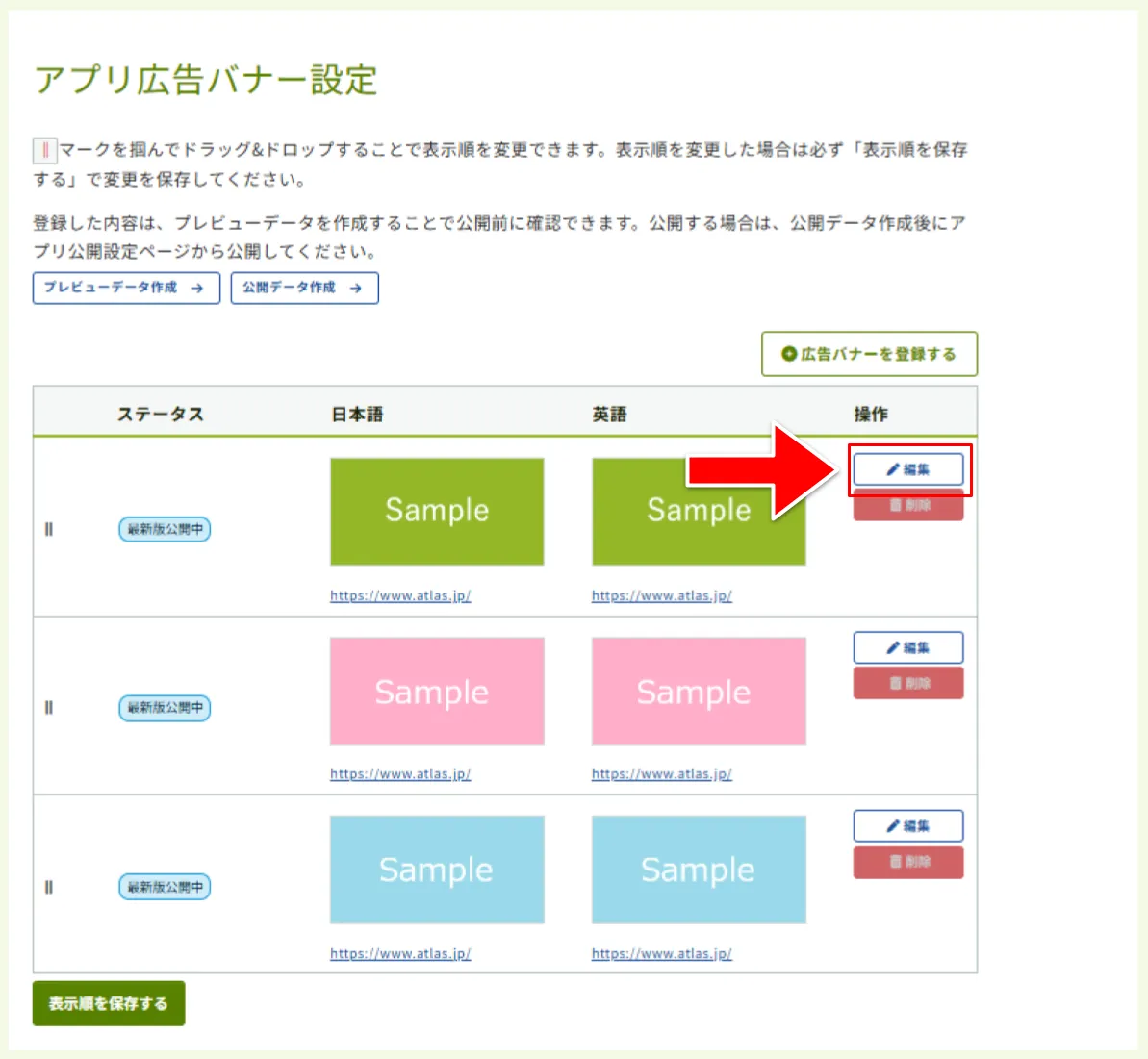Click the arrow icon in プレビューデータ作成 button

(199, 289)
